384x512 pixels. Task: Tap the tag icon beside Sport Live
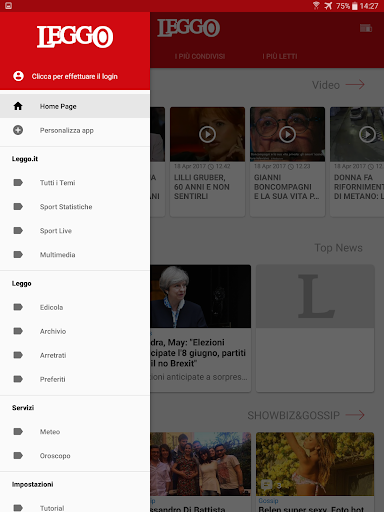coord(18,230)
